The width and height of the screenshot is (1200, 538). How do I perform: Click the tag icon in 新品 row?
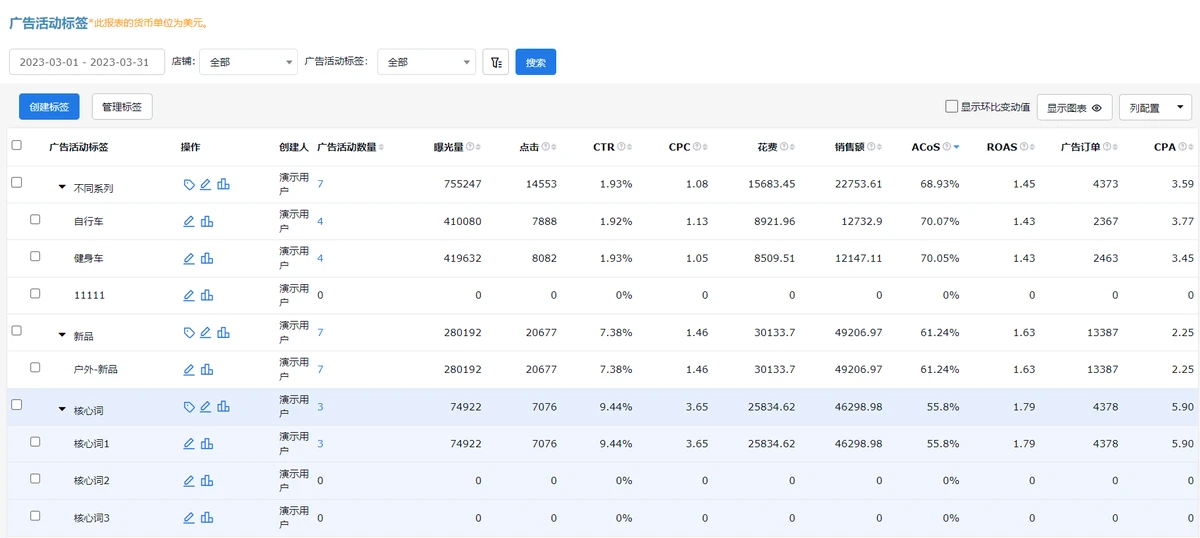pos(189,332)
